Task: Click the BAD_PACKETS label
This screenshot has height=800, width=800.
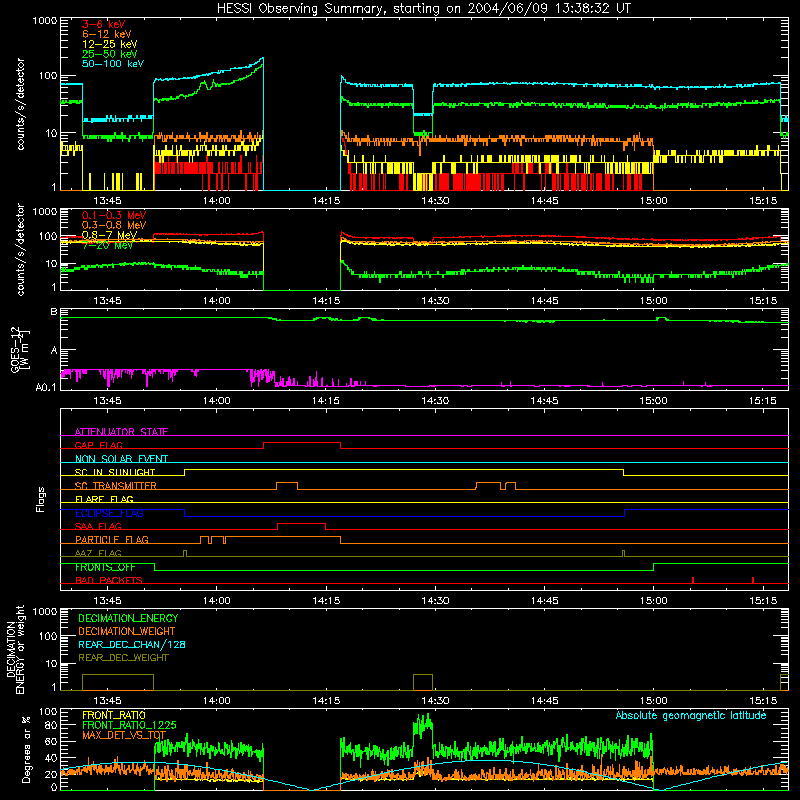Action: click(x=109, y=580)
